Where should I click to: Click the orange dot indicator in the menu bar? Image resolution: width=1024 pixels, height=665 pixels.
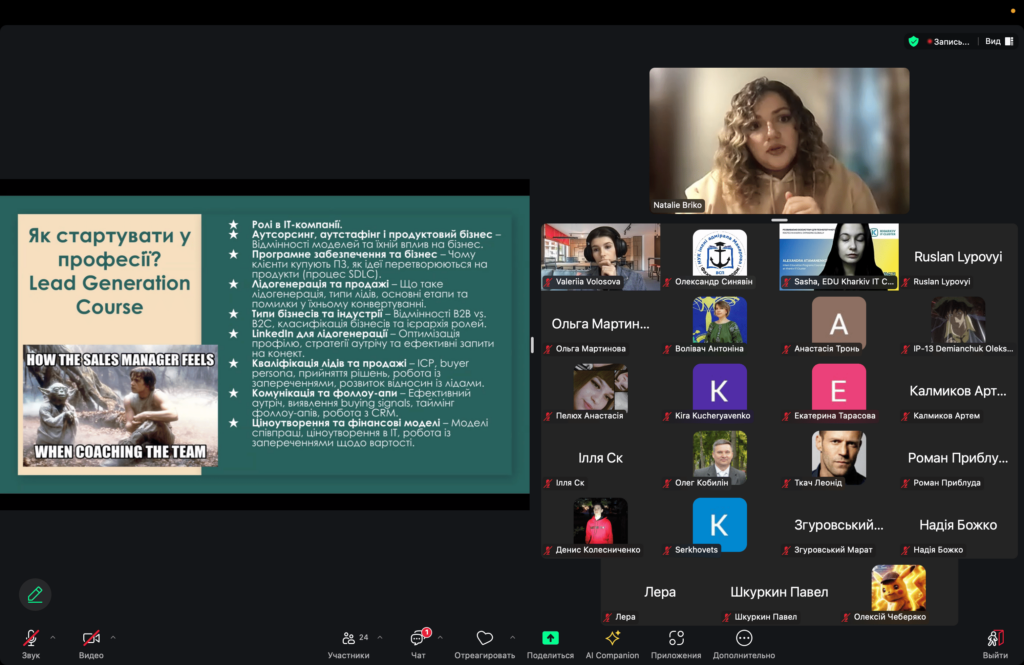(x=1013, y=10)
